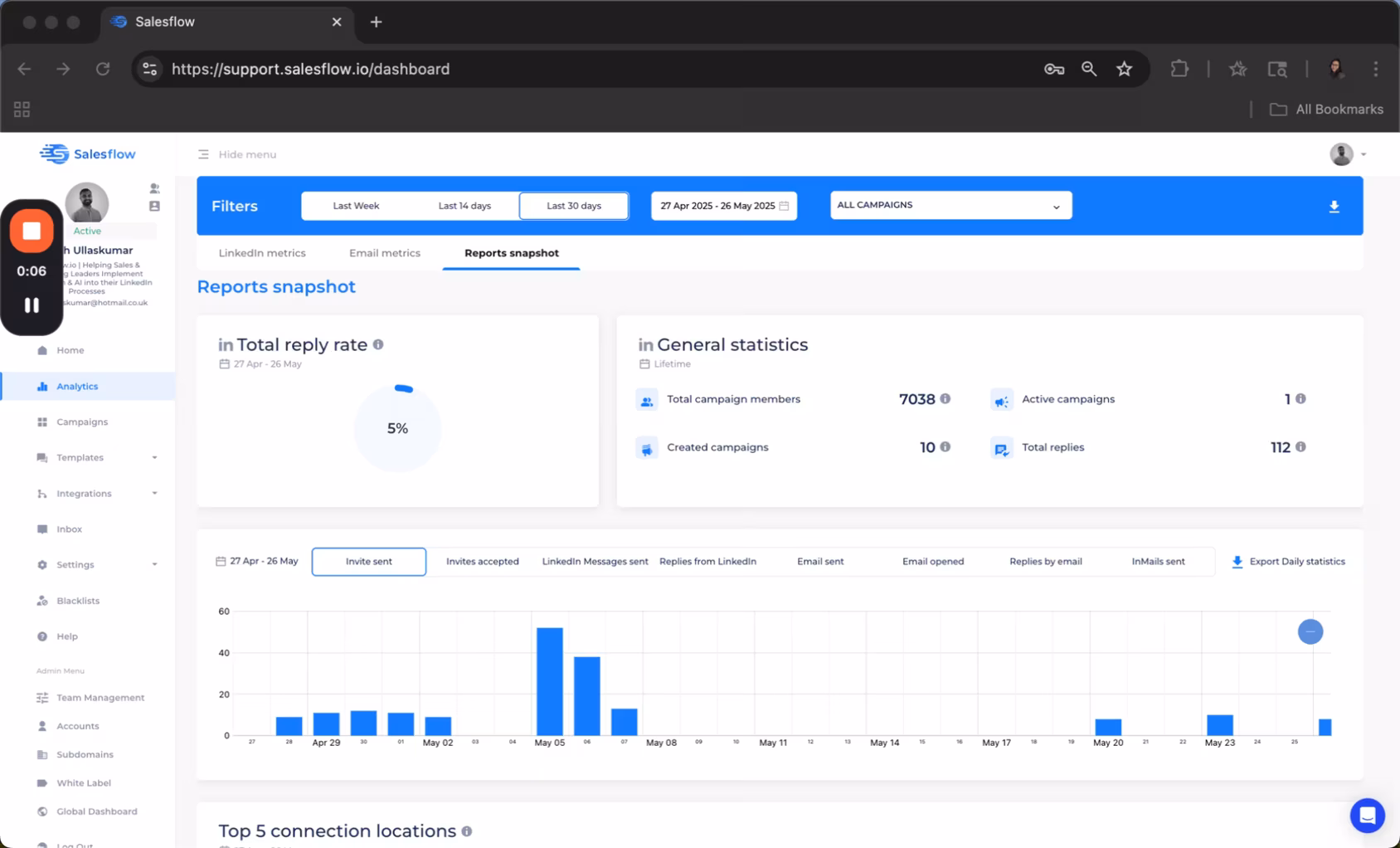The image size is (1400, 848).
Task: Go to Campaigns in the sidebar
Action: 82,422
